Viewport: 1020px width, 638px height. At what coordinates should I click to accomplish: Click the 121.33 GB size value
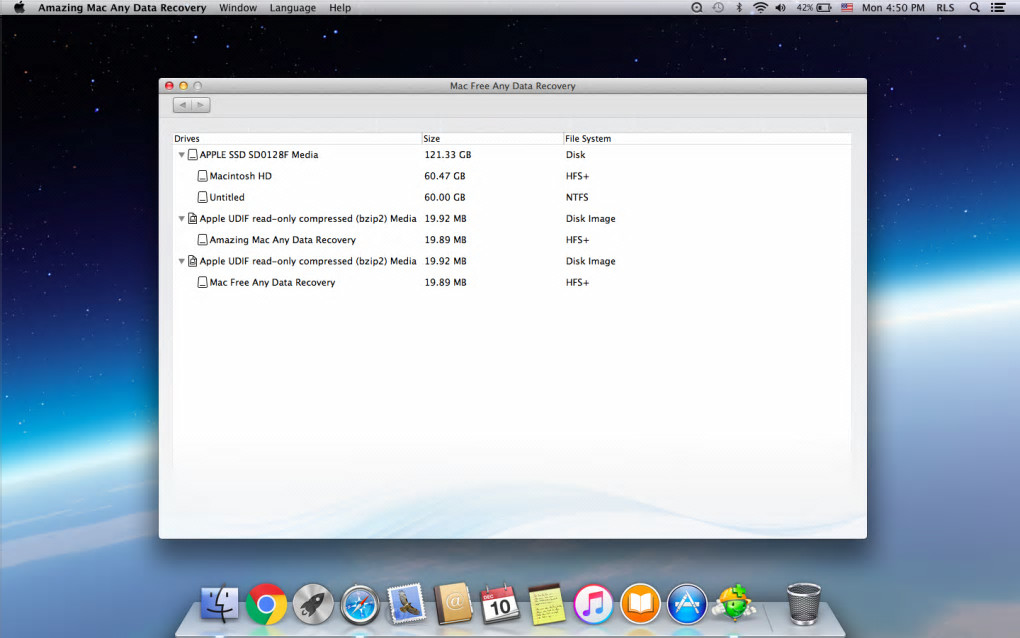[448, 155]
